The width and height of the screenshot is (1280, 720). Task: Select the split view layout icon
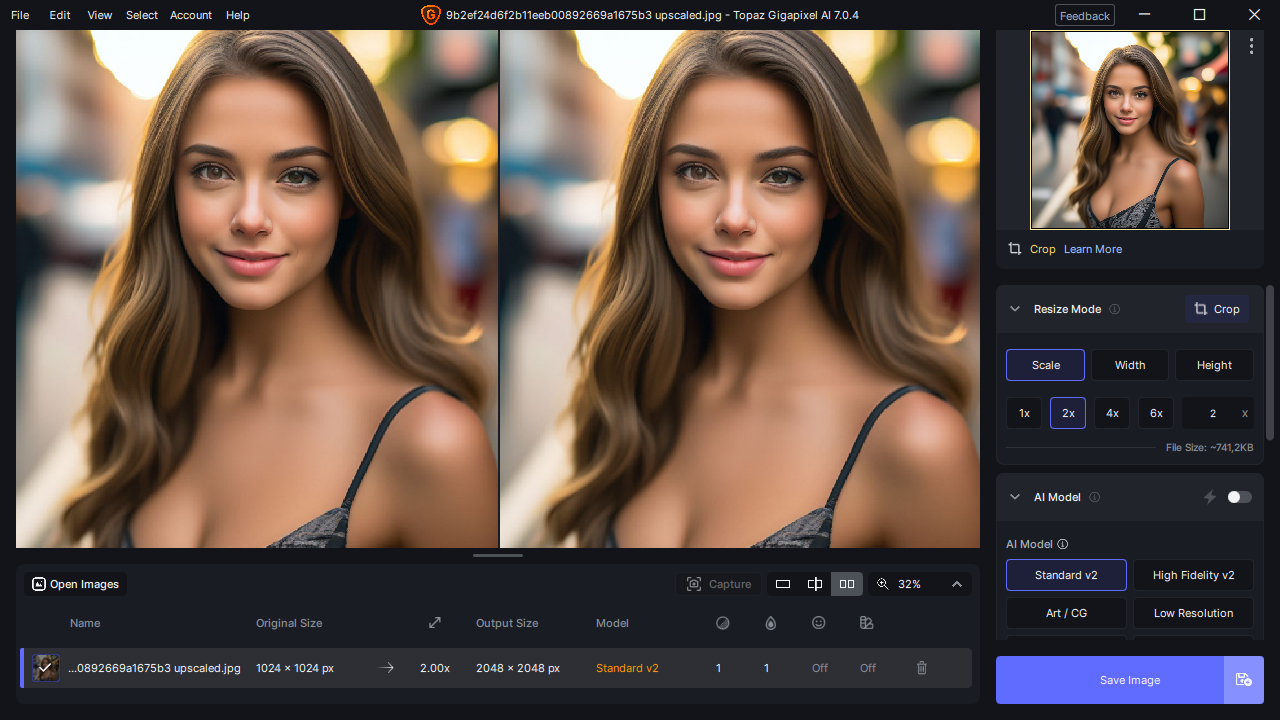coord(815,584)
